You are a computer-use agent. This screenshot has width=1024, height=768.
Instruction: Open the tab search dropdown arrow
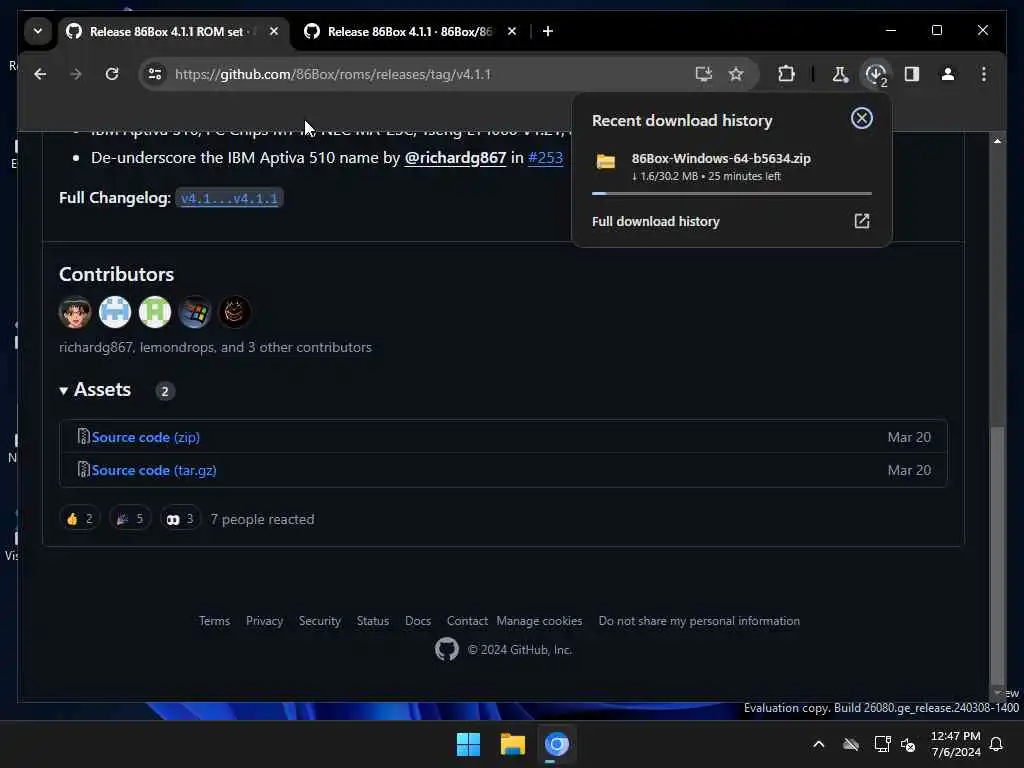(38, 31)
